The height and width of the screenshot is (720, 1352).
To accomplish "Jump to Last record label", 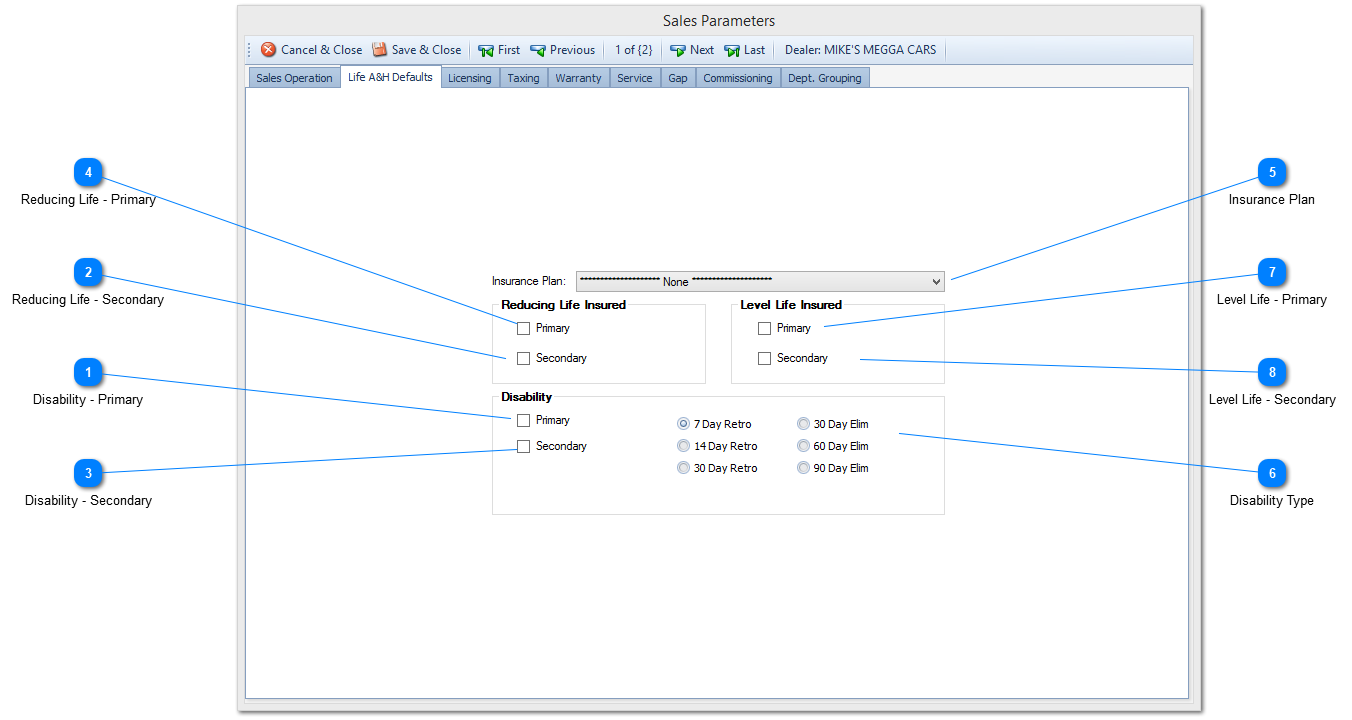I will tap(755, 50).
